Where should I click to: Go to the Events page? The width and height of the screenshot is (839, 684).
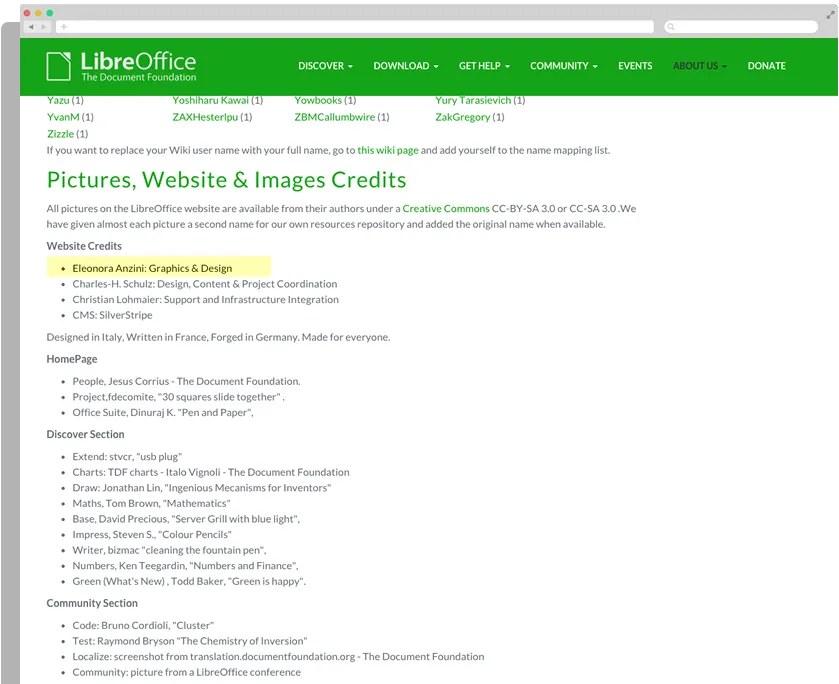click(x=635, y=66)
